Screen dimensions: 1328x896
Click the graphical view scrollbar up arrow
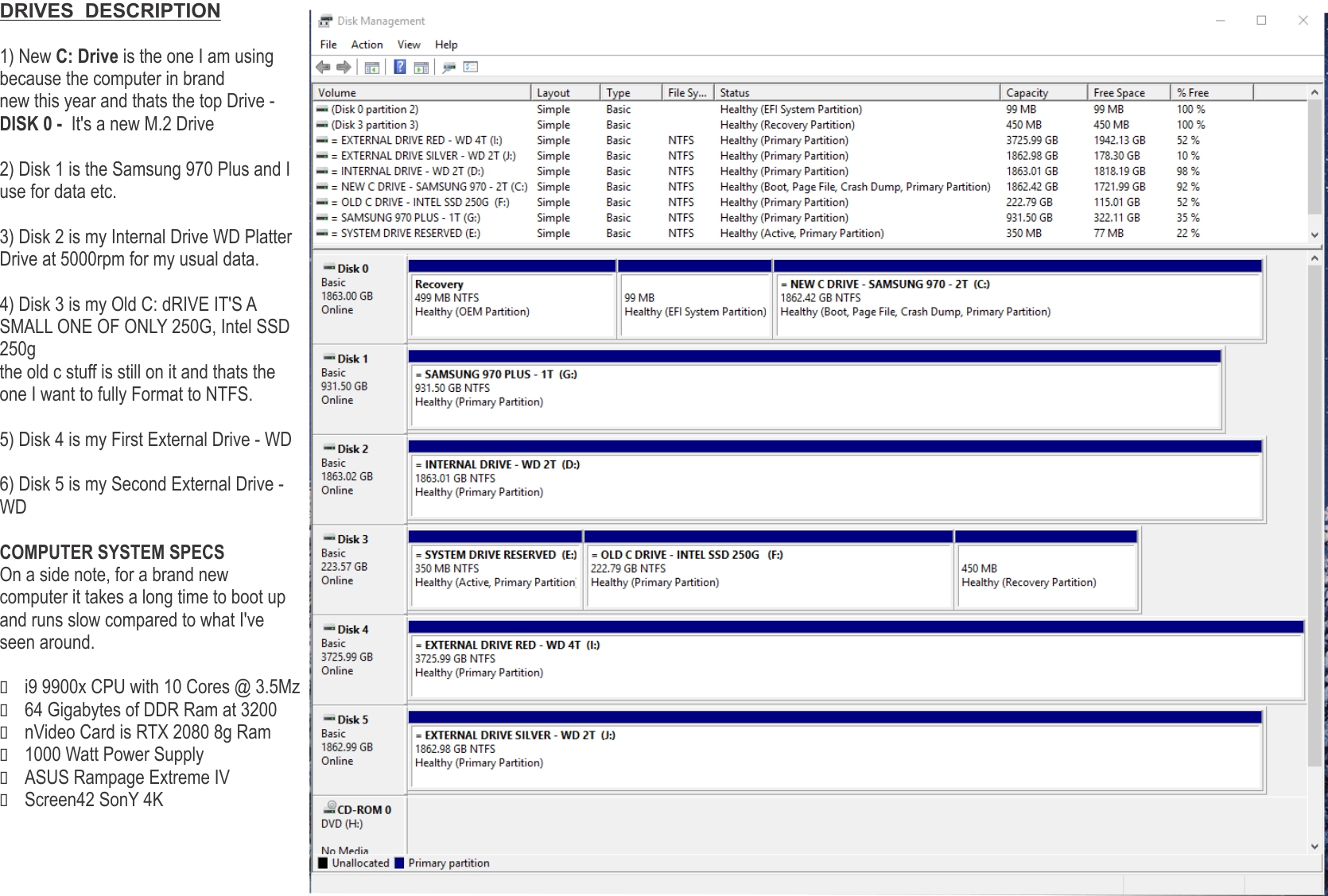tap(1314, 258)
